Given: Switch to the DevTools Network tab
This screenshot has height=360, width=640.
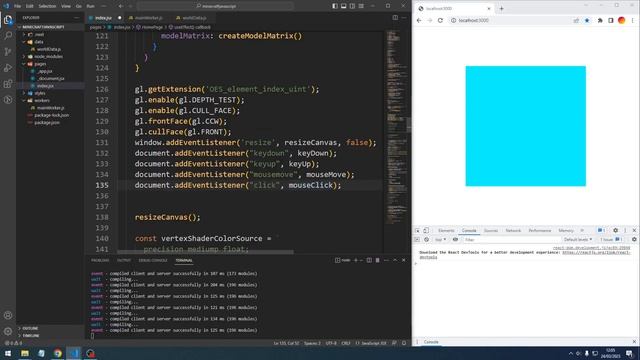Looking at the screenshot, I should tap(513, 231).
